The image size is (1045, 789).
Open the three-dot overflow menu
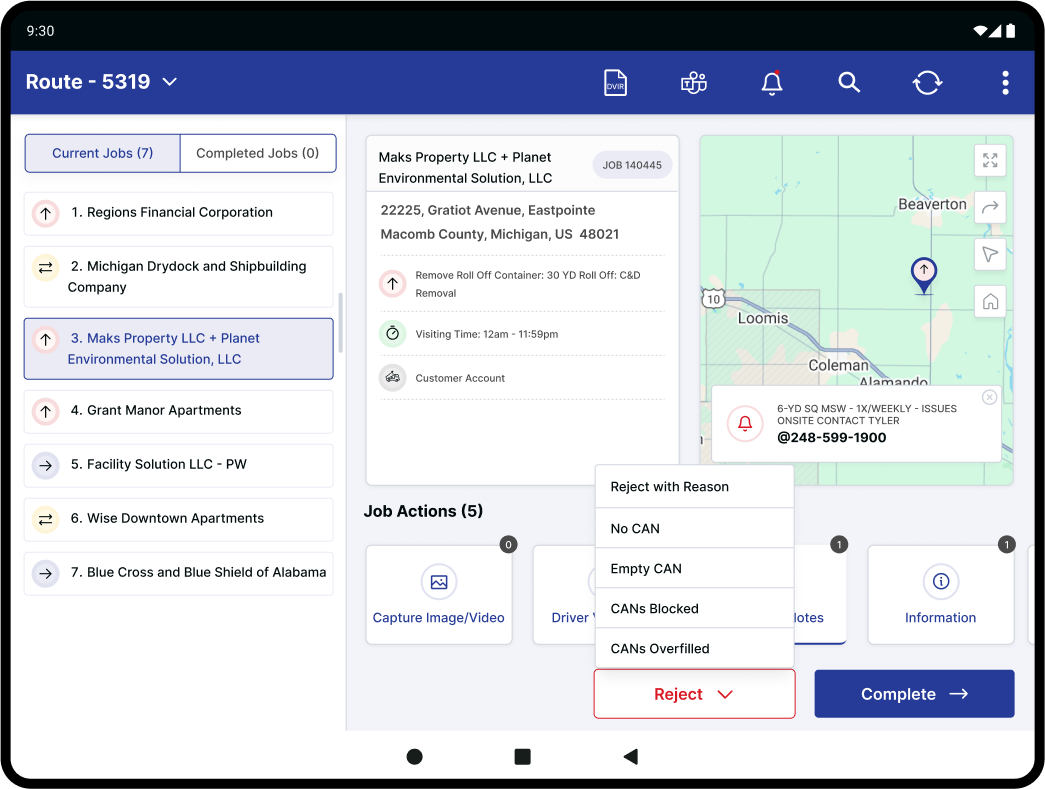(1005, 83)
